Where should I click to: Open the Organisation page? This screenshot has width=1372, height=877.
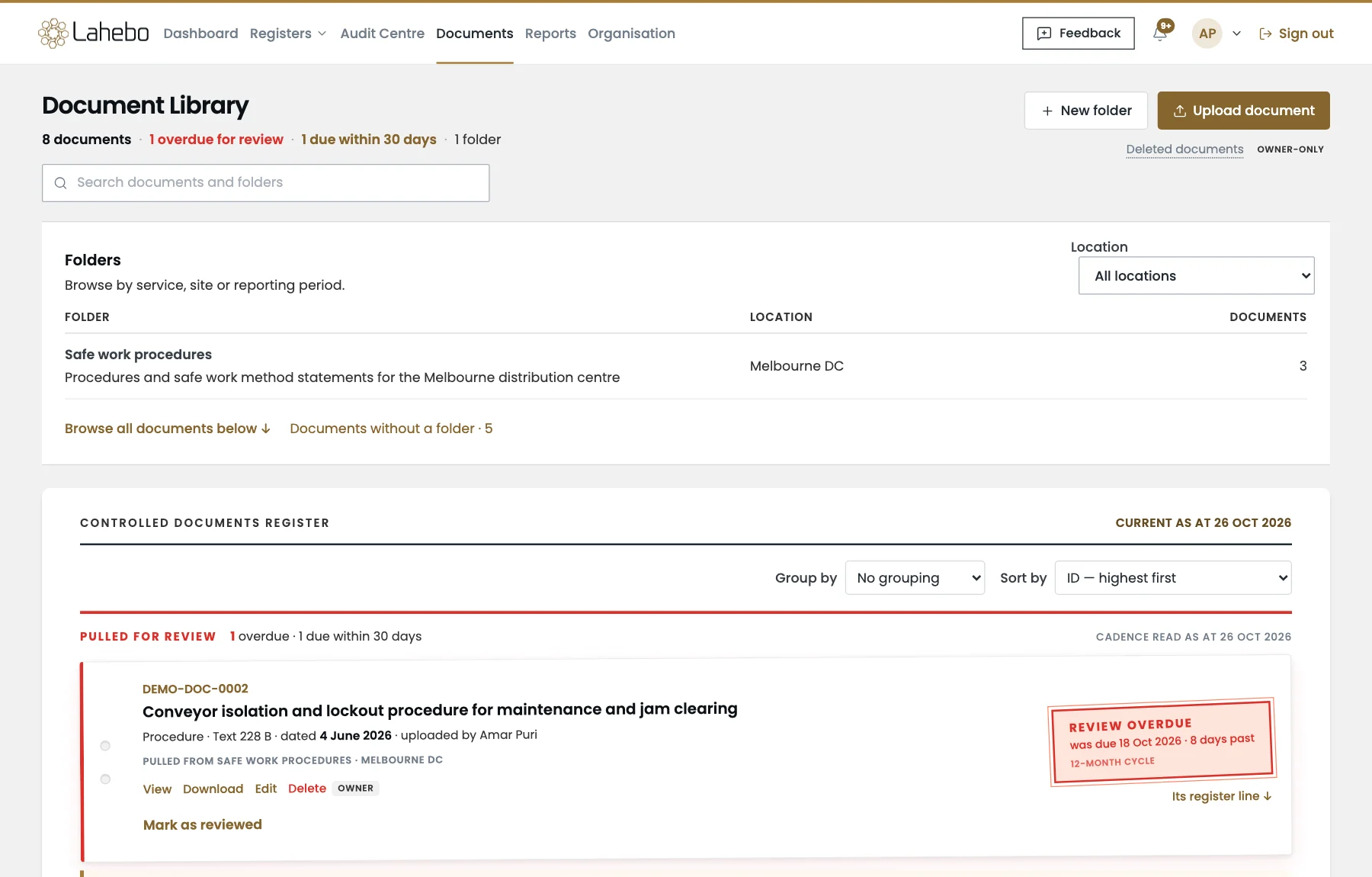(631, 33)
